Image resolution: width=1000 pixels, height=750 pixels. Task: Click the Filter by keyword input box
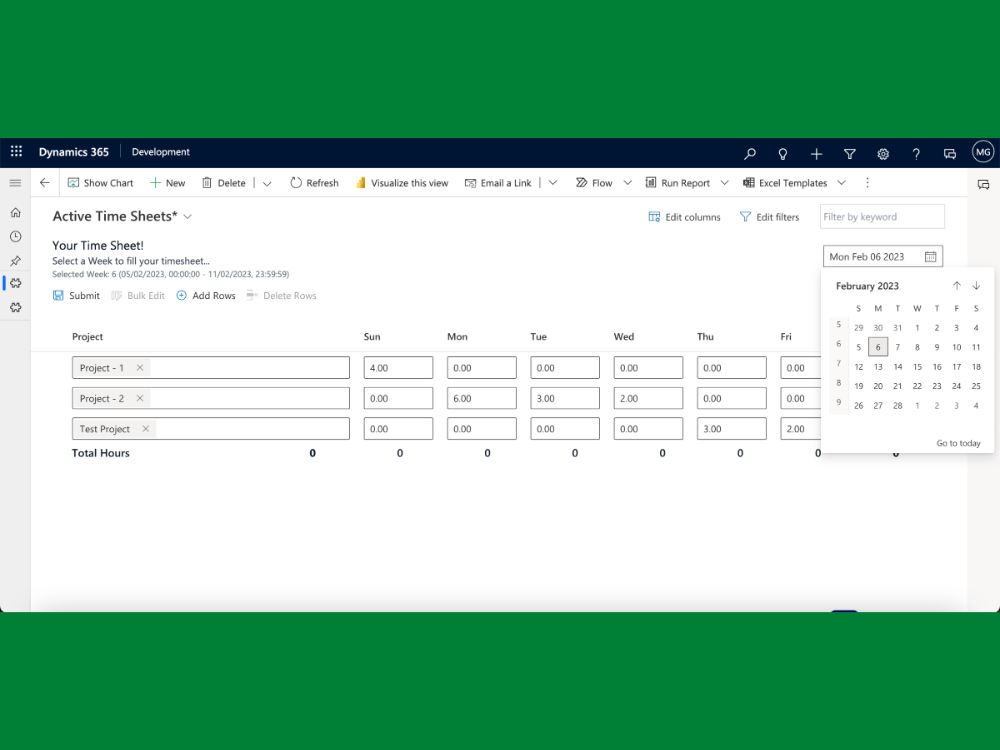(x=881, y=216)
